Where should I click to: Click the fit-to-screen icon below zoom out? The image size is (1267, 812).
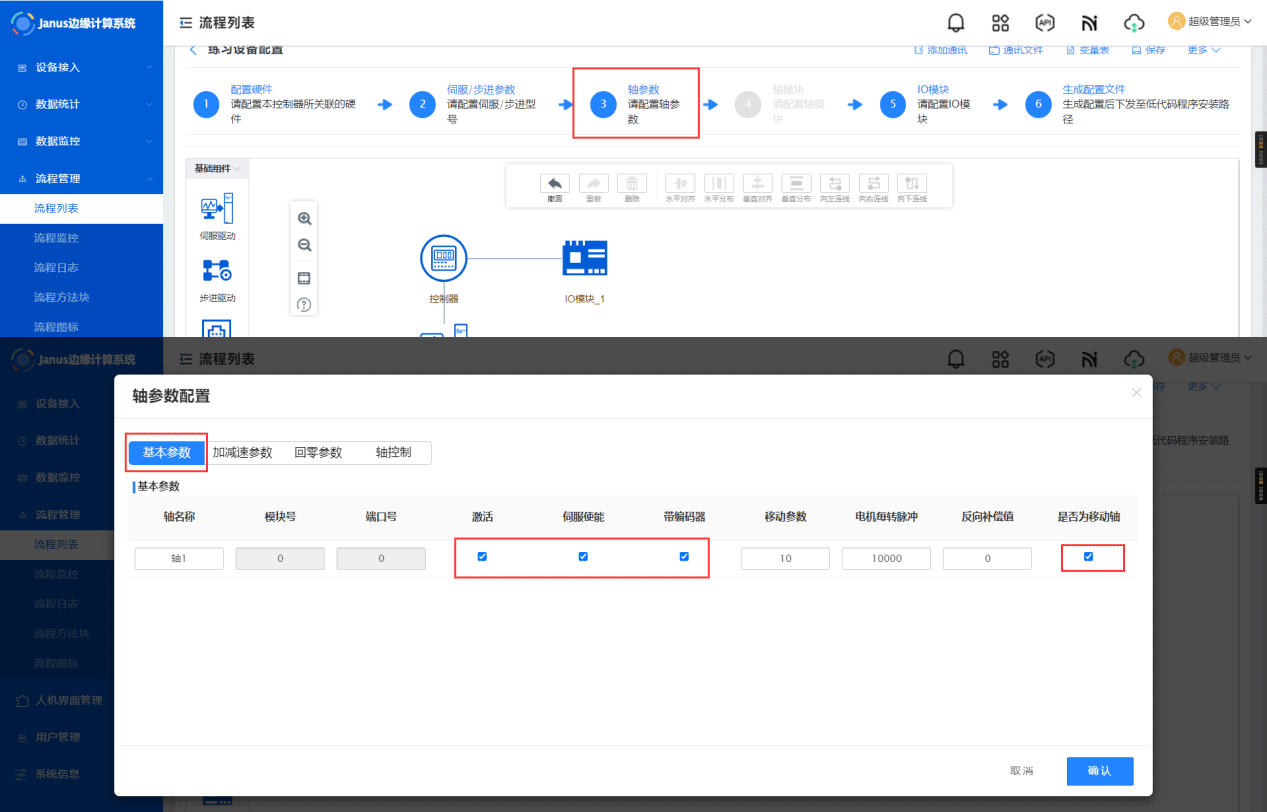(x=305, y=278)
